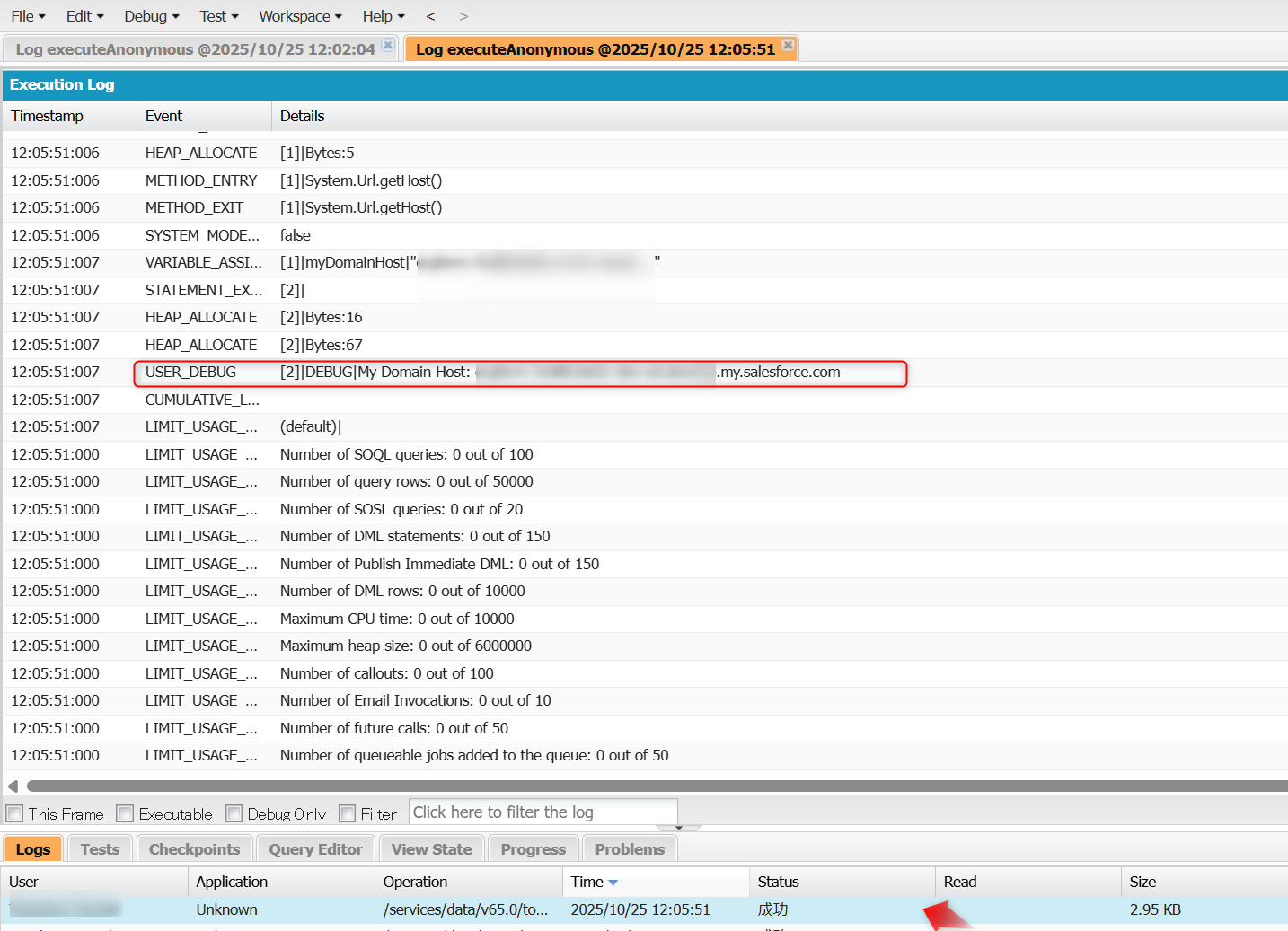Expand the Debug menu
This screenshot has height=931, width=1288.
(151, 16)
